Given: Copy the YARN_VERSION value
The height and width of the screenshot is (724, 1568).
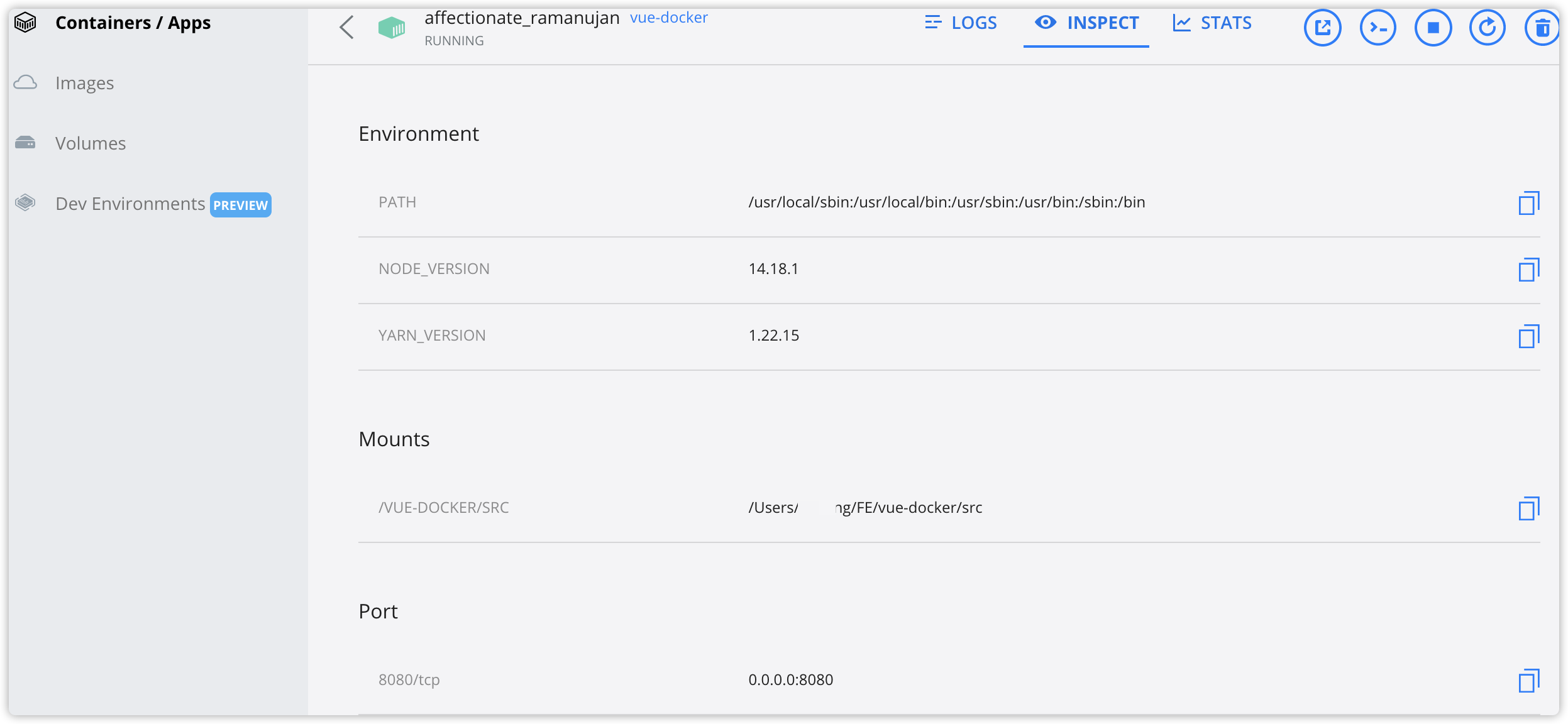Looking at the screenshot, I should 1528,336.
